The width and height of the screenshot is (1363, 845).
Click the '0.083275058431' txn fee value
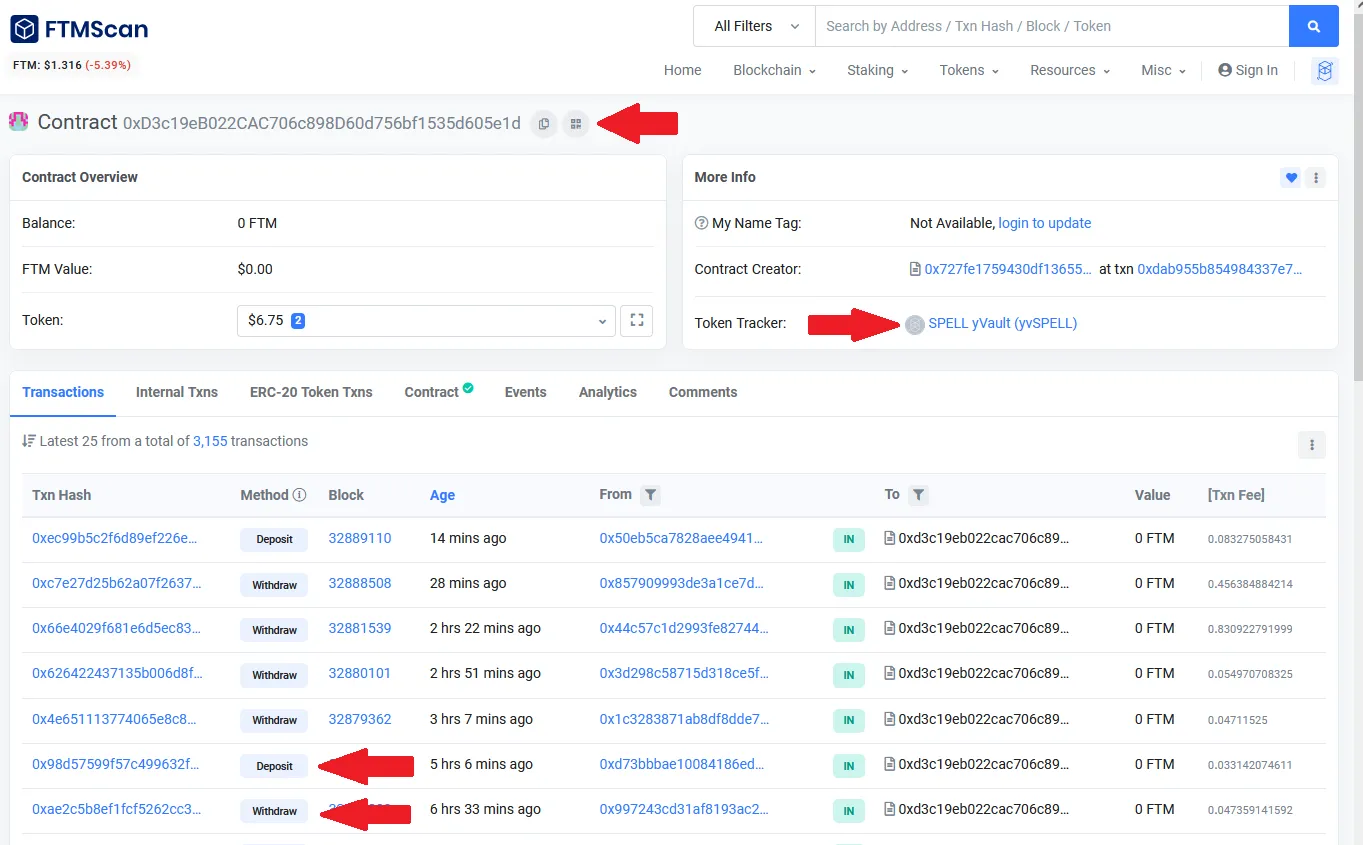point(1250,539)
